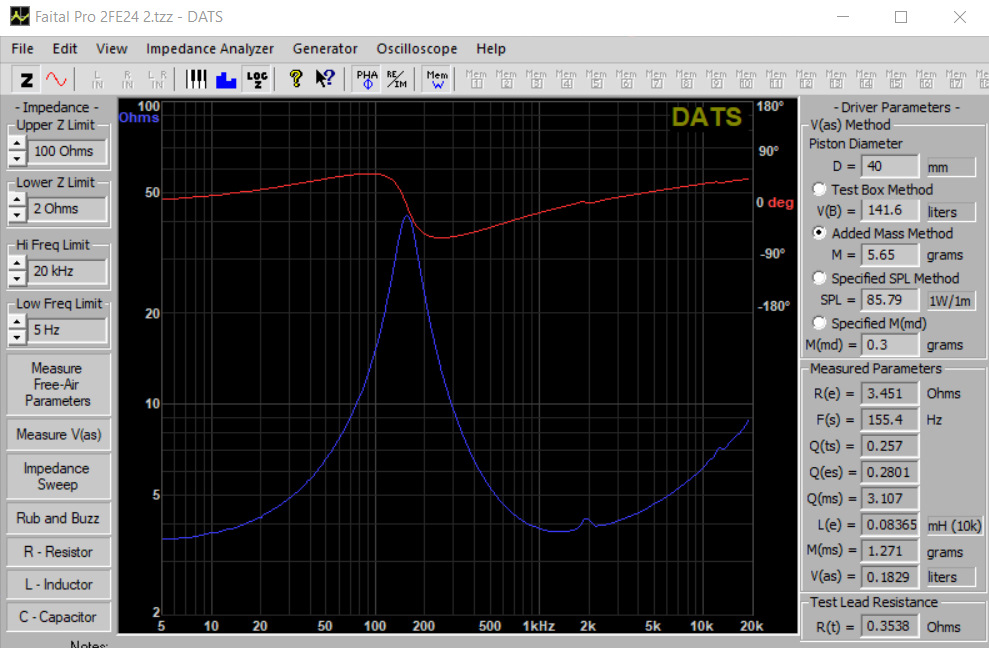Select the Mem 9 slot icon
The image size is (989, 648).
pos(716,80)
